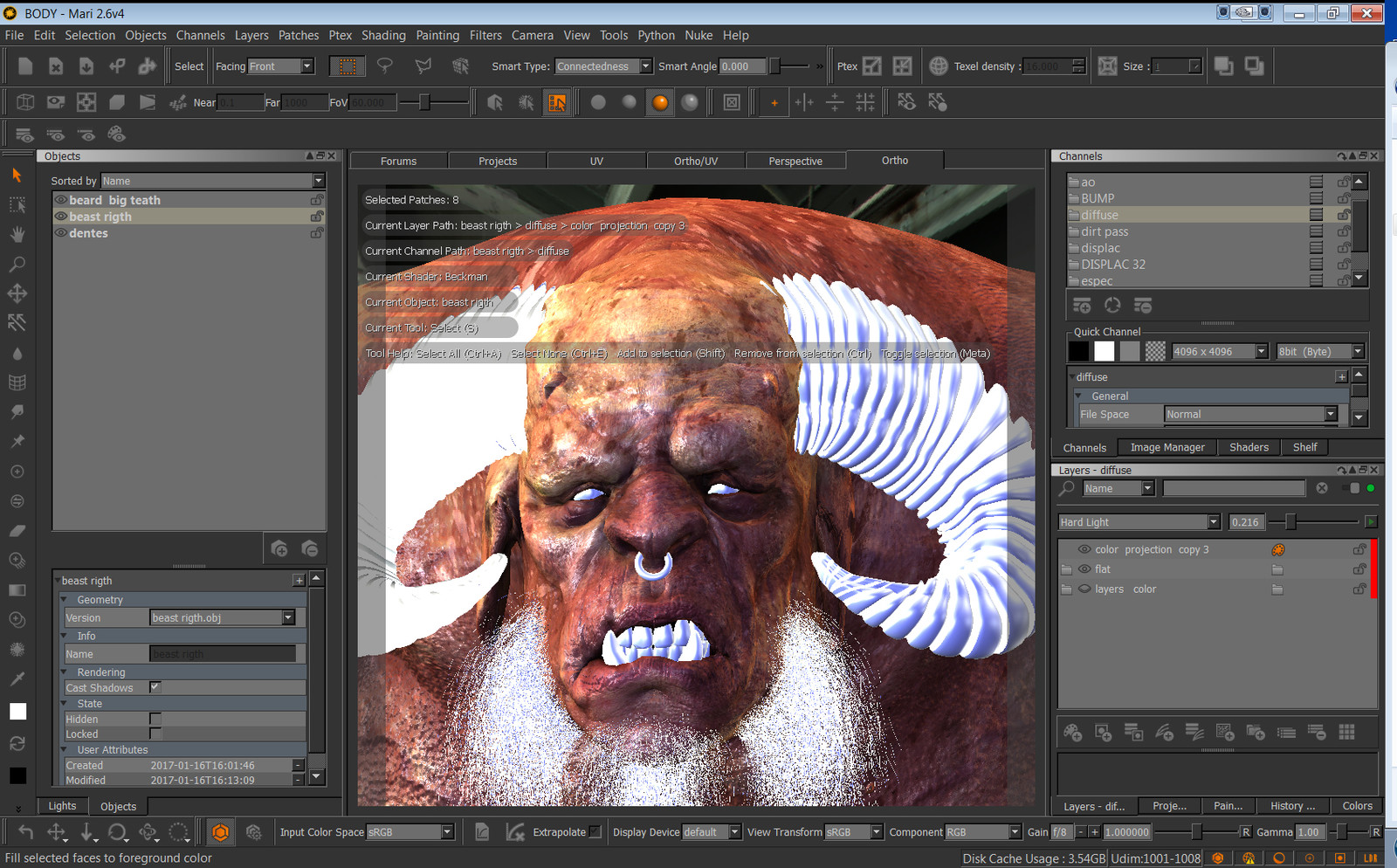Viewport: 1397px width, 868px height.
Task: Open the Facing Front dropdown
Action: [x=280, y=66]
